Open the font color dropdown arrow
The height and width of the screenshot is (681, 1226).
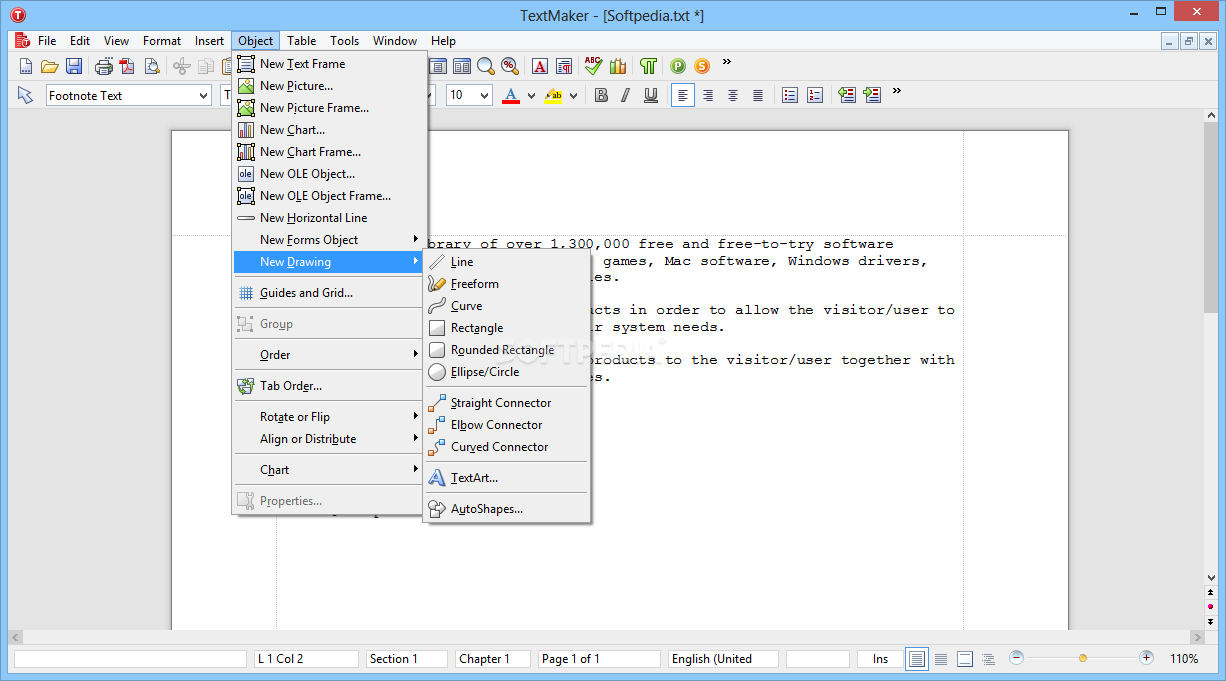point(531,96)
